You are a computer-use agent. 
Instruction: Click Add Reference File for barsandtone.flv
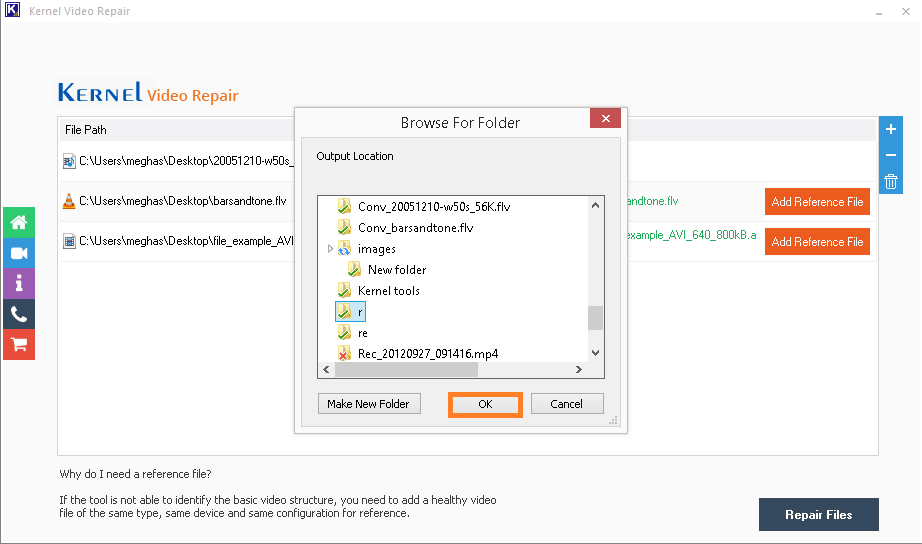point(817,202)
